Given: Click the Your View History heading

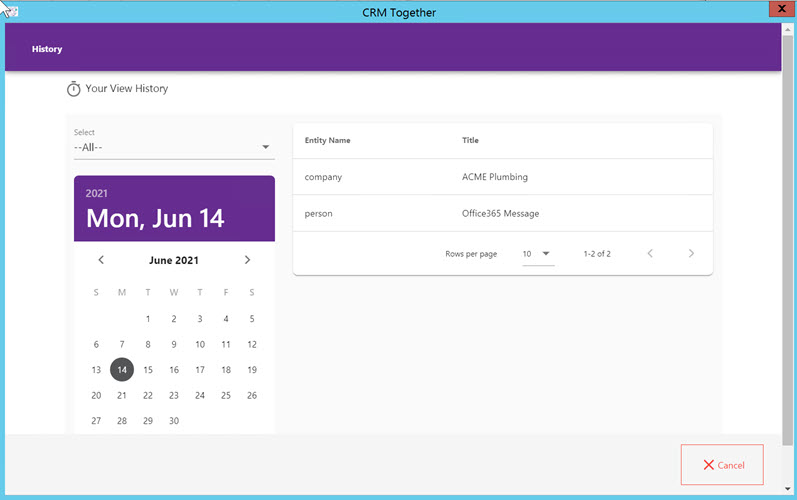Looking at the screenshot, I should pos(127,88).
